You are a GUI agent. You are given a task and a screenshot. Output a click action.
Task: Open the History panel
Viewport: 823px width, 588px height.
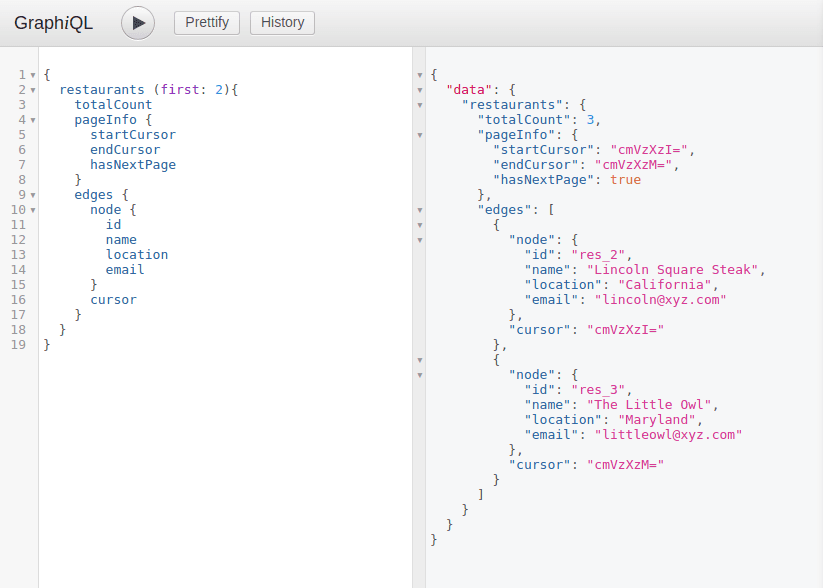pos(281,22)
